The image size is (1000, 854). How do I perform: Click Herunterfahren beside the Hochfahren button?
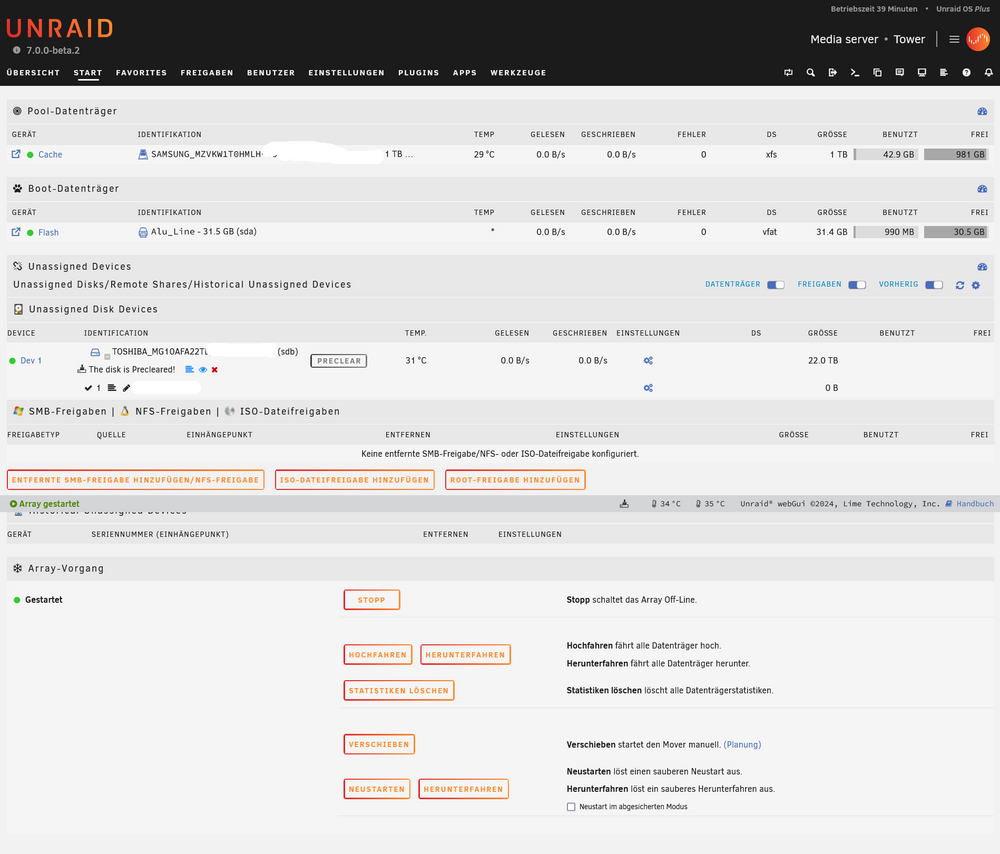point(466,655)
